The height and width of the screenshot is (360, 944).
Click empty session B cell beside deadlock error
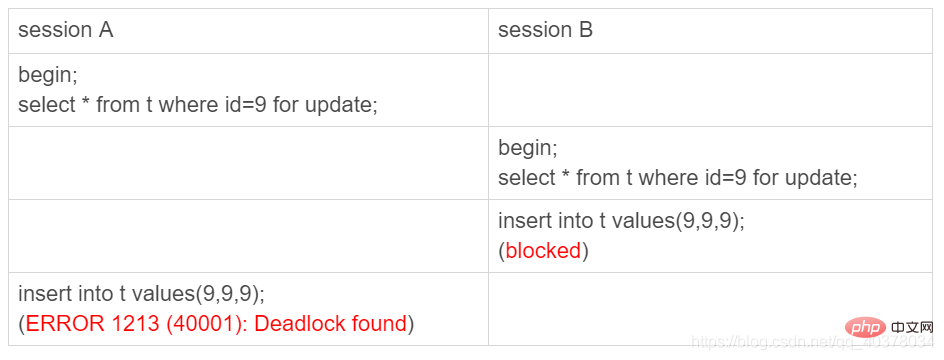(711, 309)
